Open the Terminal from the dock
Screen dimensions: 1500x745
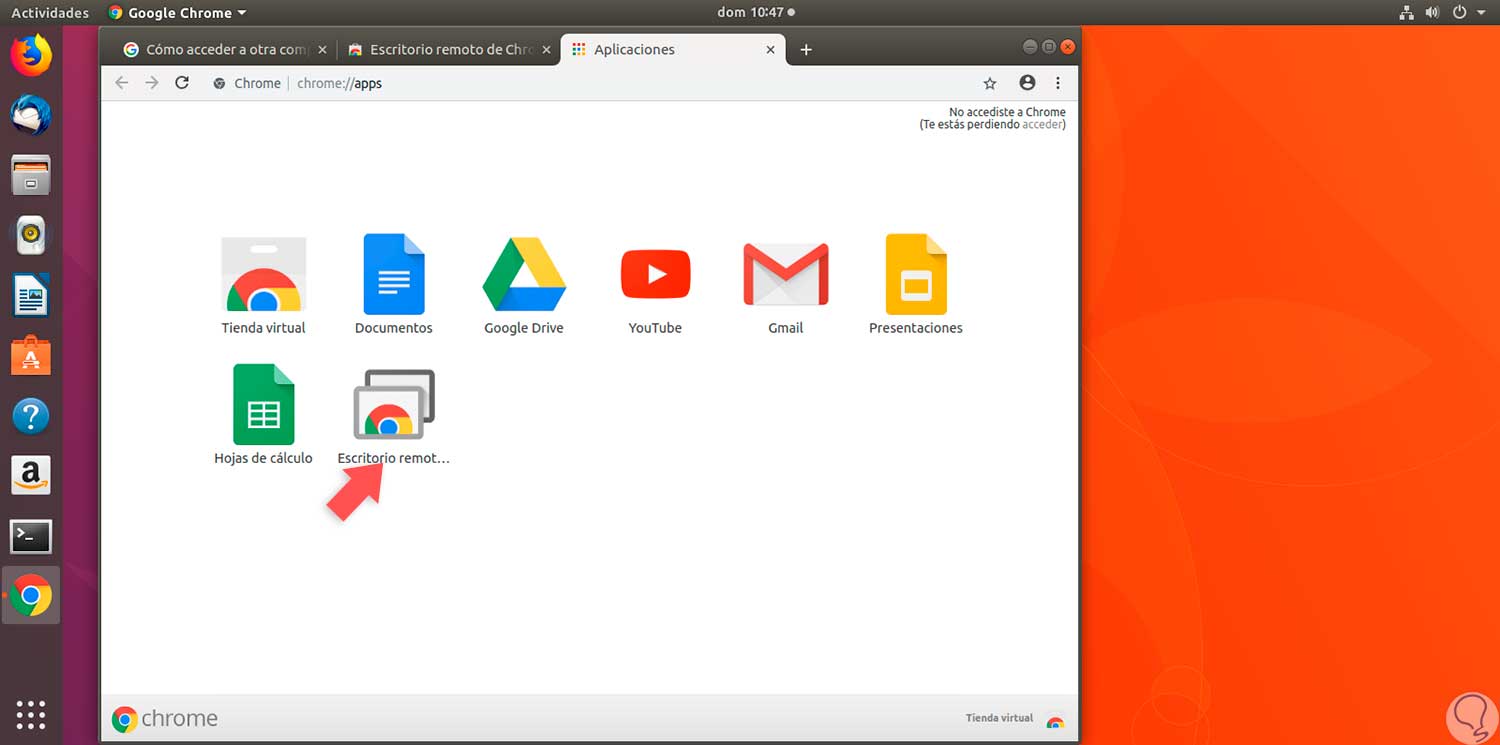coord(31,536)
